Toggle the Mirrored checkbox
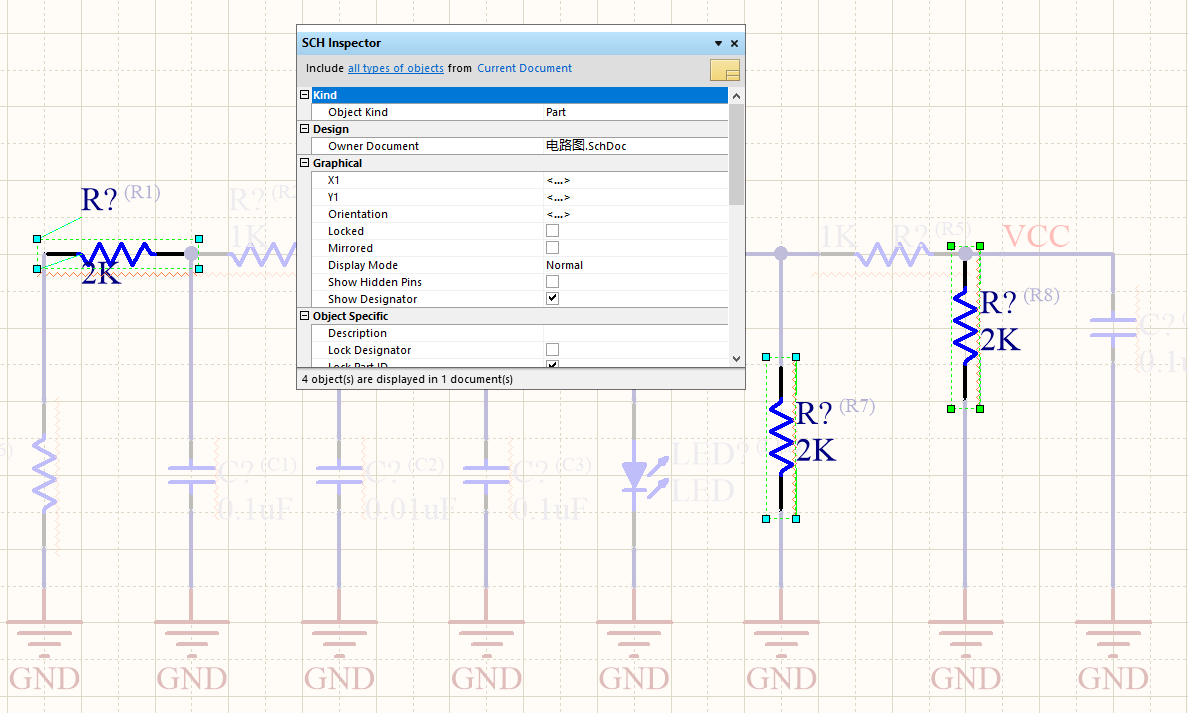The width and height of the screenshot is (1188, 713). [552, 248]
